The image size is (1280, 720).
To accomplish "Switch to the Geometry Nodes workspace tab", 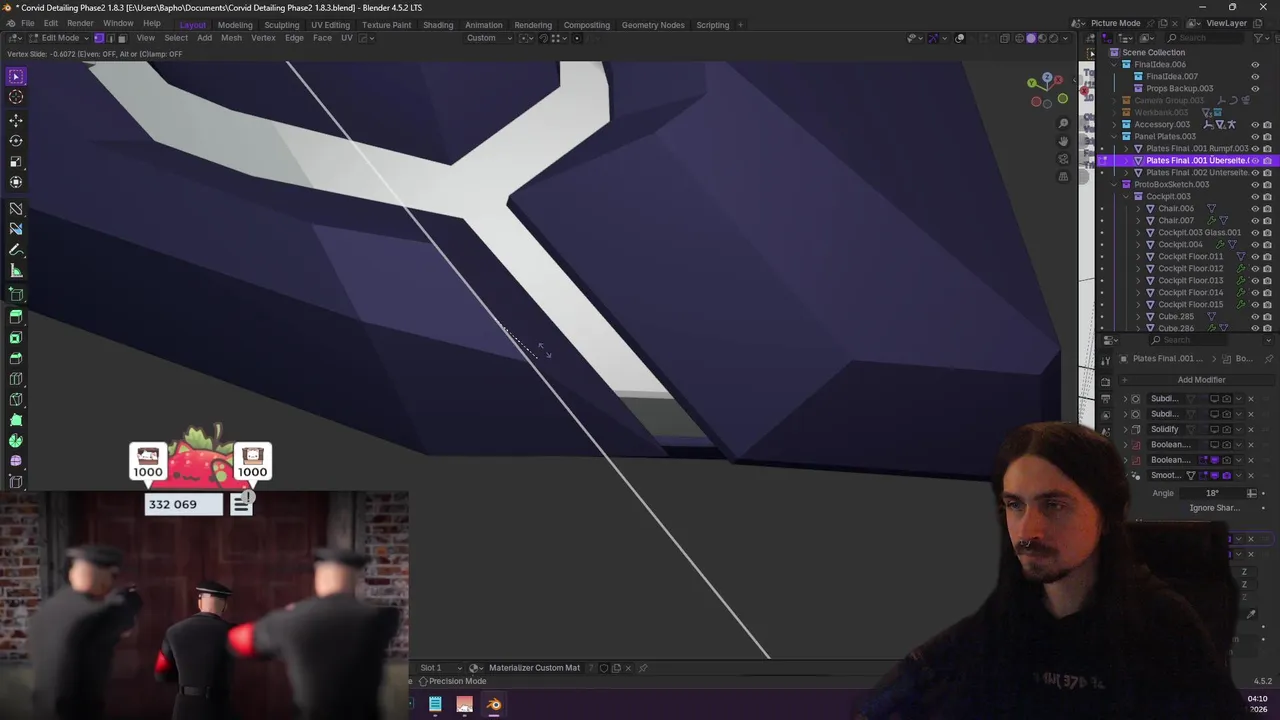I will coord(653,25).
